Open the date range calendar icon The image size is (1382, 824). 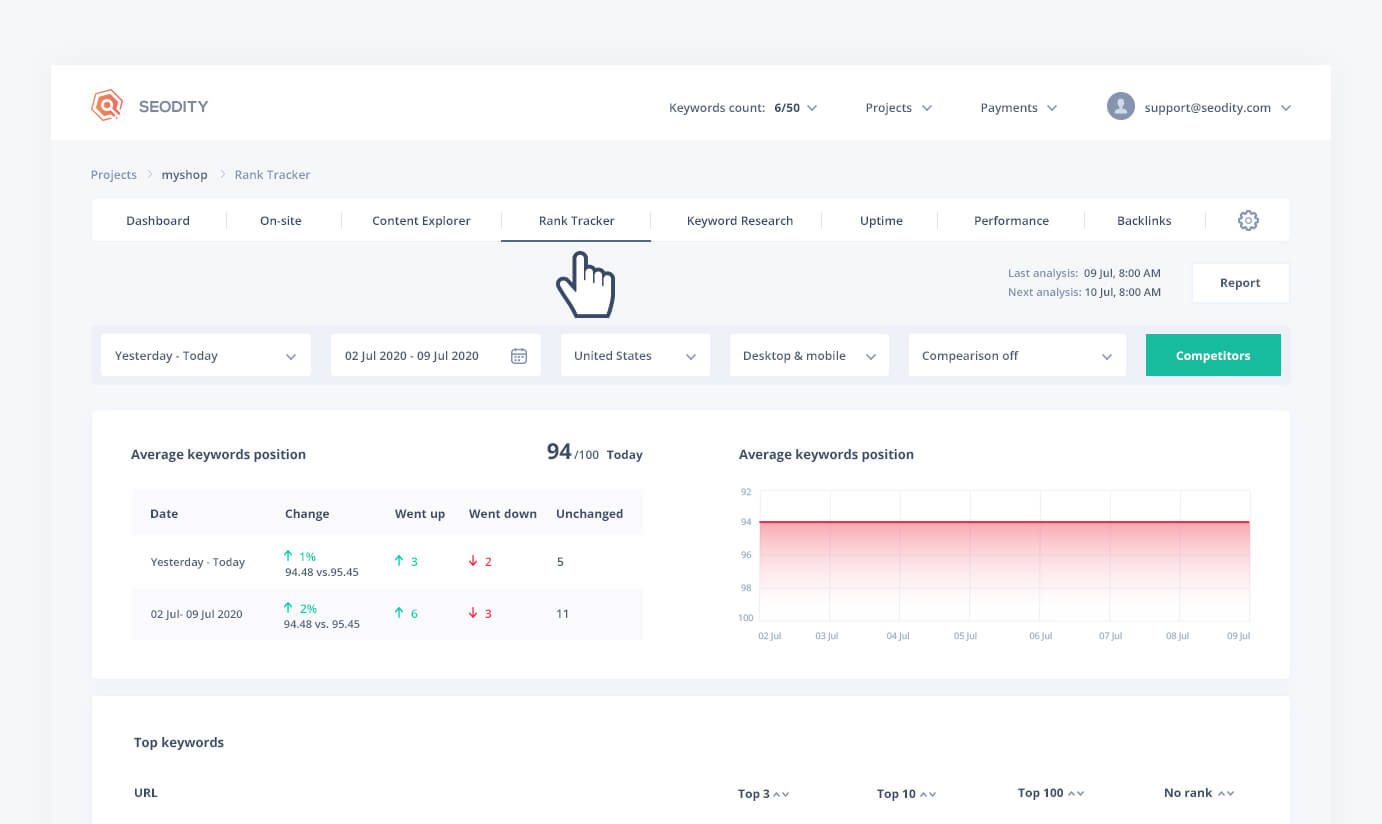click(x=519, y=356)
